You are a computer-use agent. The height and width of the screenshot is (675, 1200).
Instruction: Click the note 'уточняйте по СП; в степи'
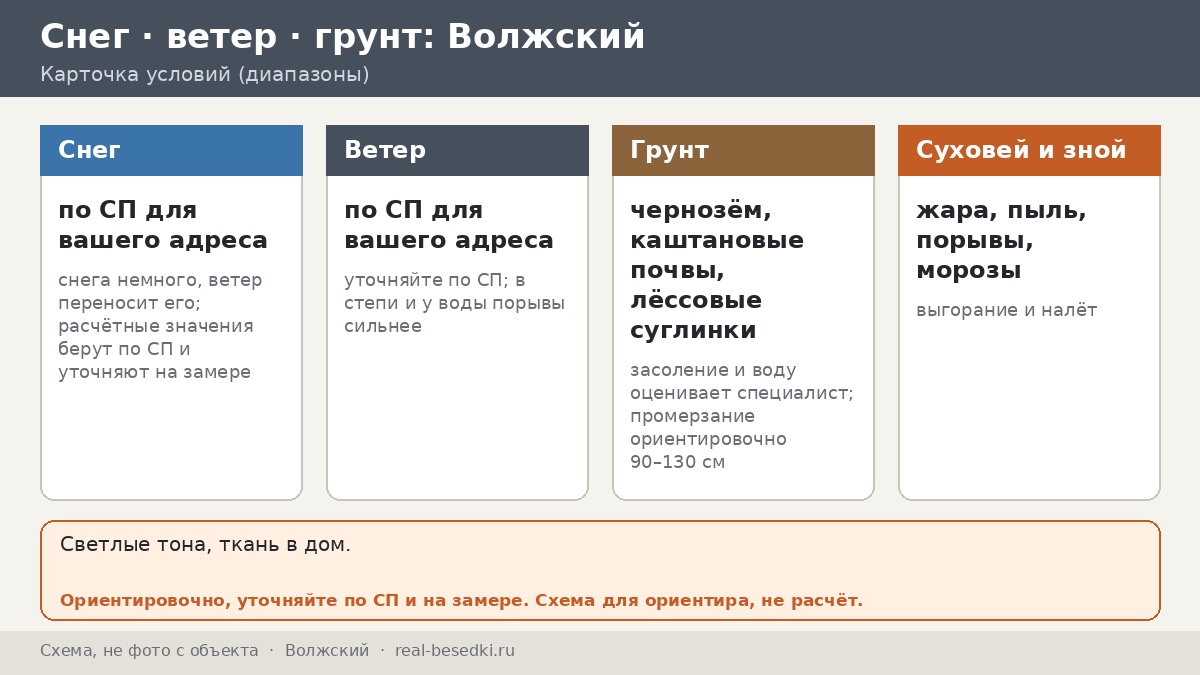click(454, 303)
